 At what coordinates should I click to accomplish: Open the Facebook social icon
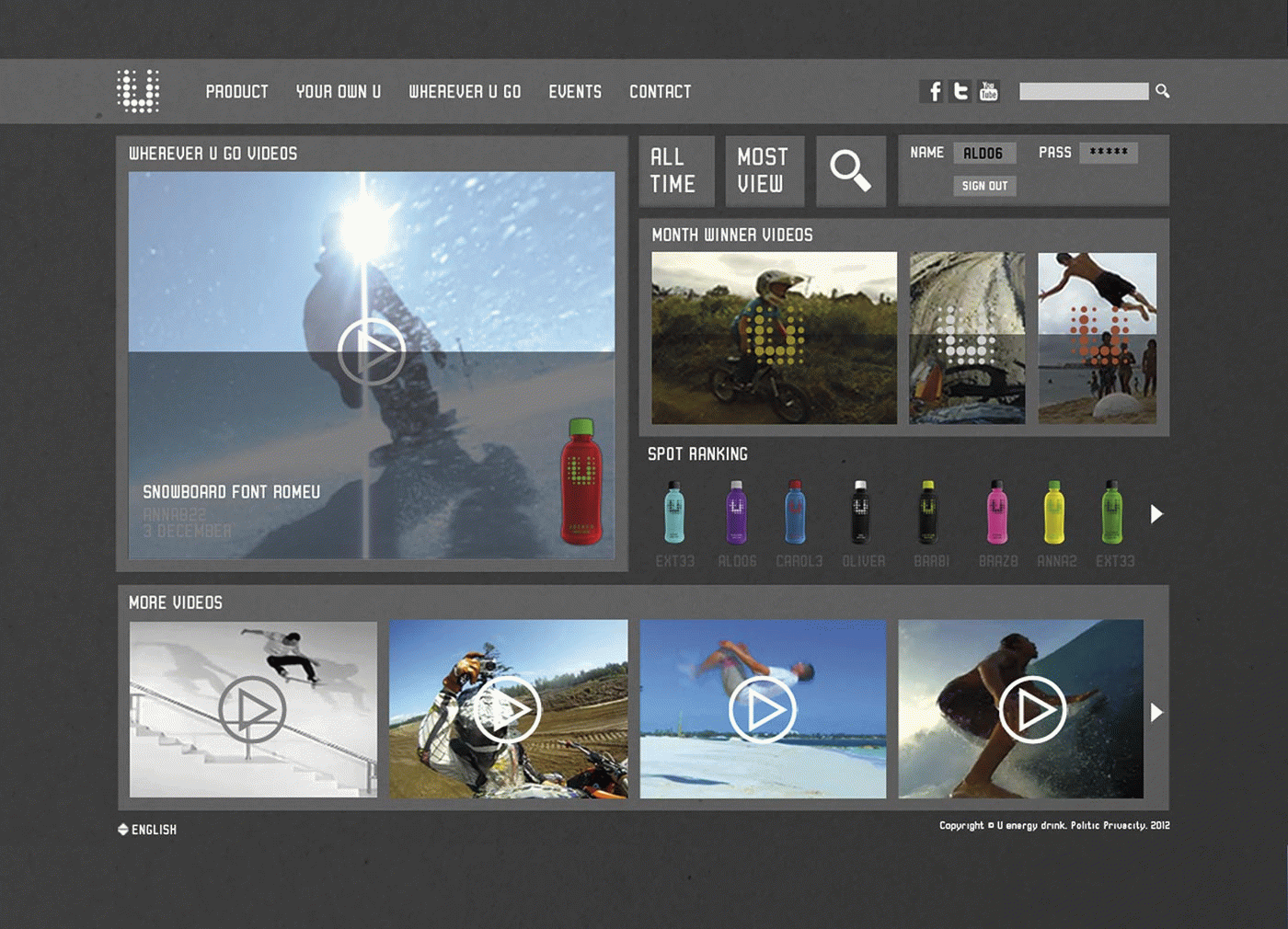click(x=932, y=91)
